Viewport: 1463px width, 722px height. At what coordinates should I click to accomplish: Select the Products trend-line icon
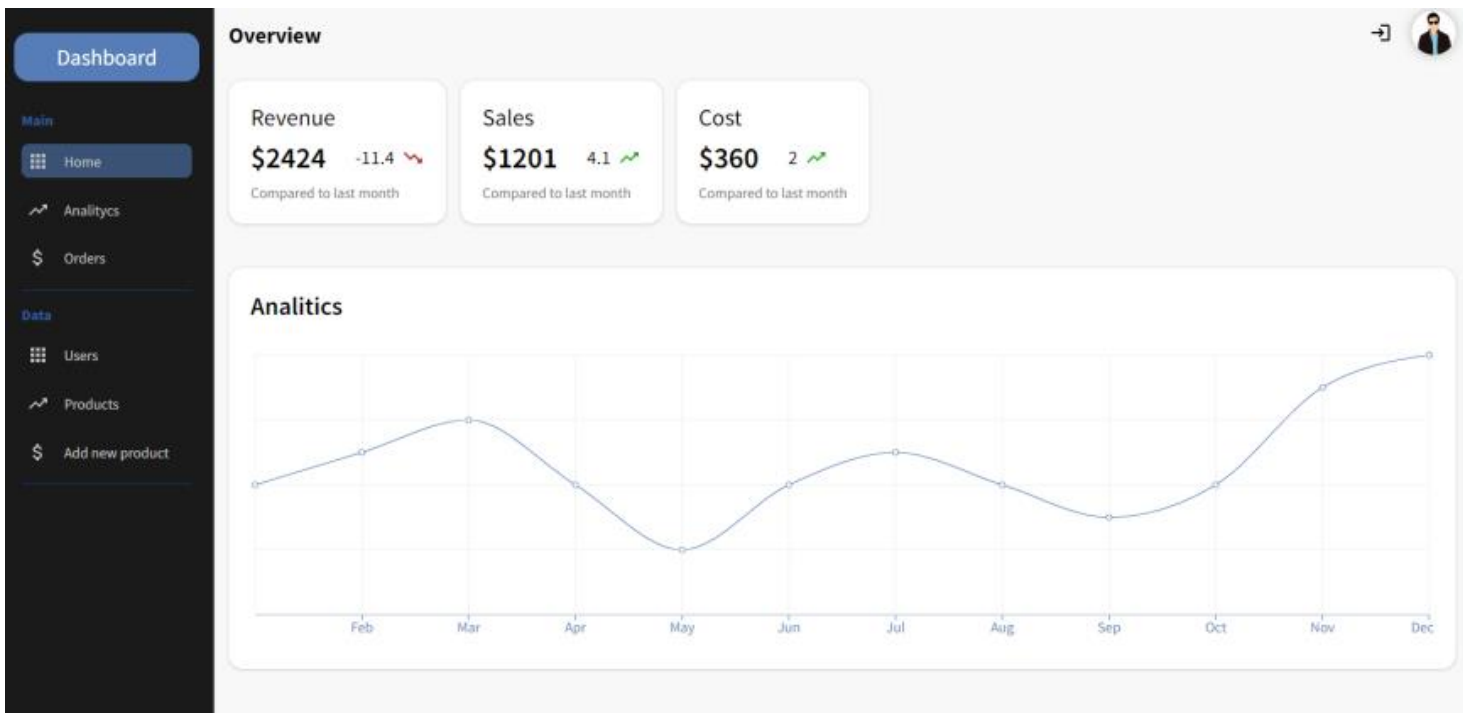coord(37,404)
